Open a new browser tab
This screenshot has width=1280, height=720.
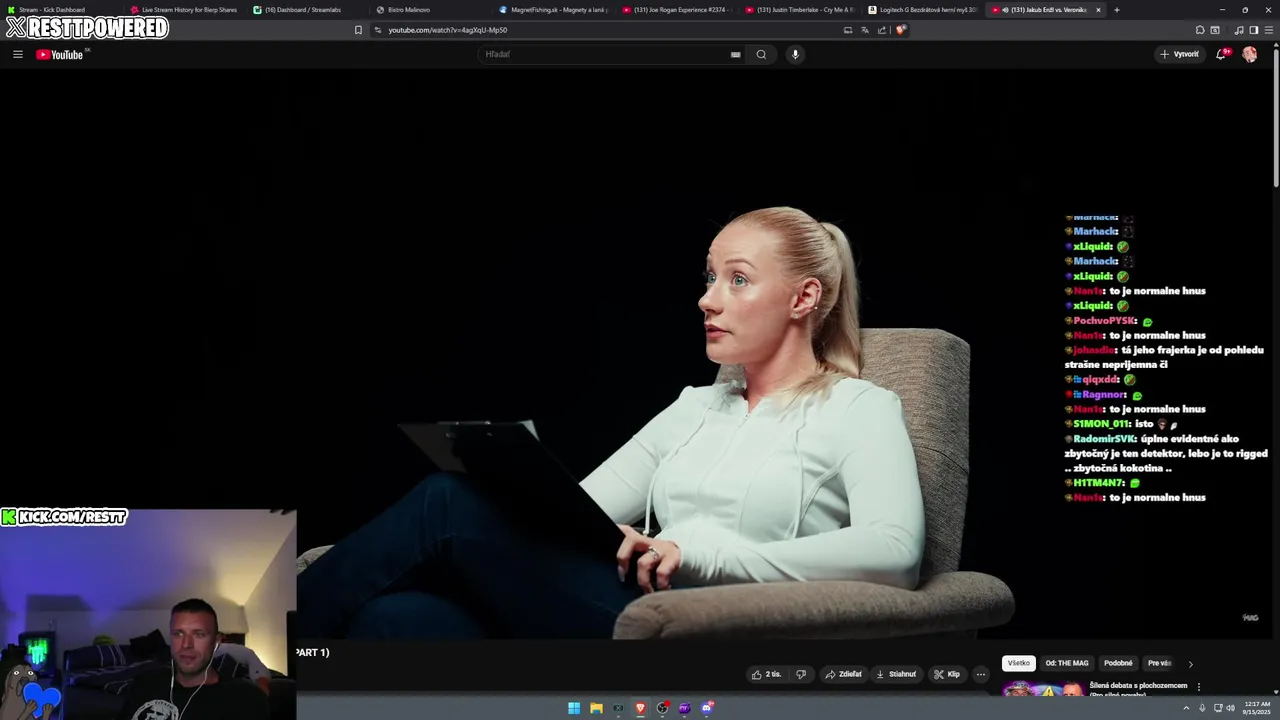[x=1117, y=10]
